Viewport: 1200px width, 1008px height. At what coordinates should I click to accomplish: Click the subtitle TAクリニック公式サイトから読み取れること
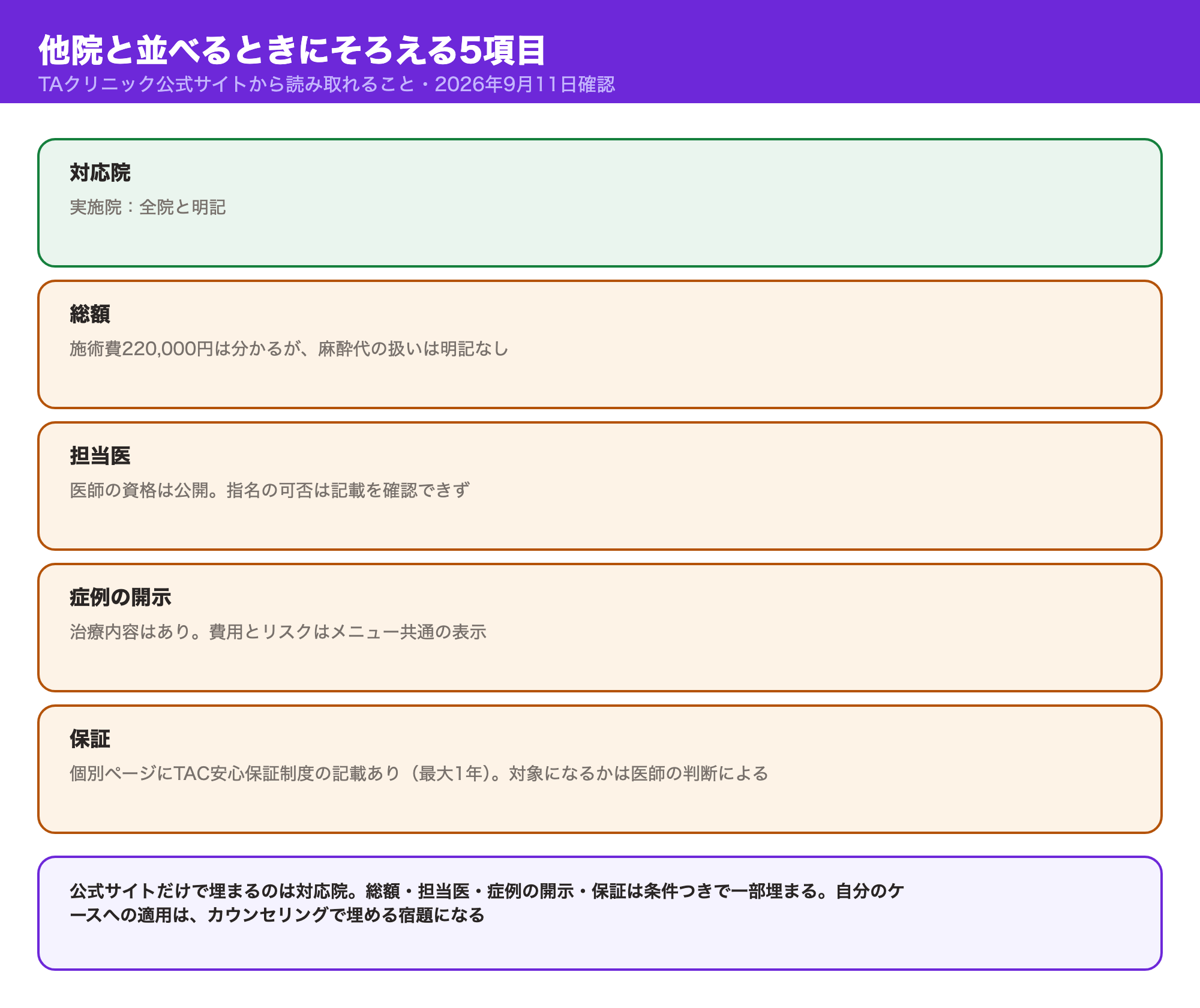tap(226, 84)
